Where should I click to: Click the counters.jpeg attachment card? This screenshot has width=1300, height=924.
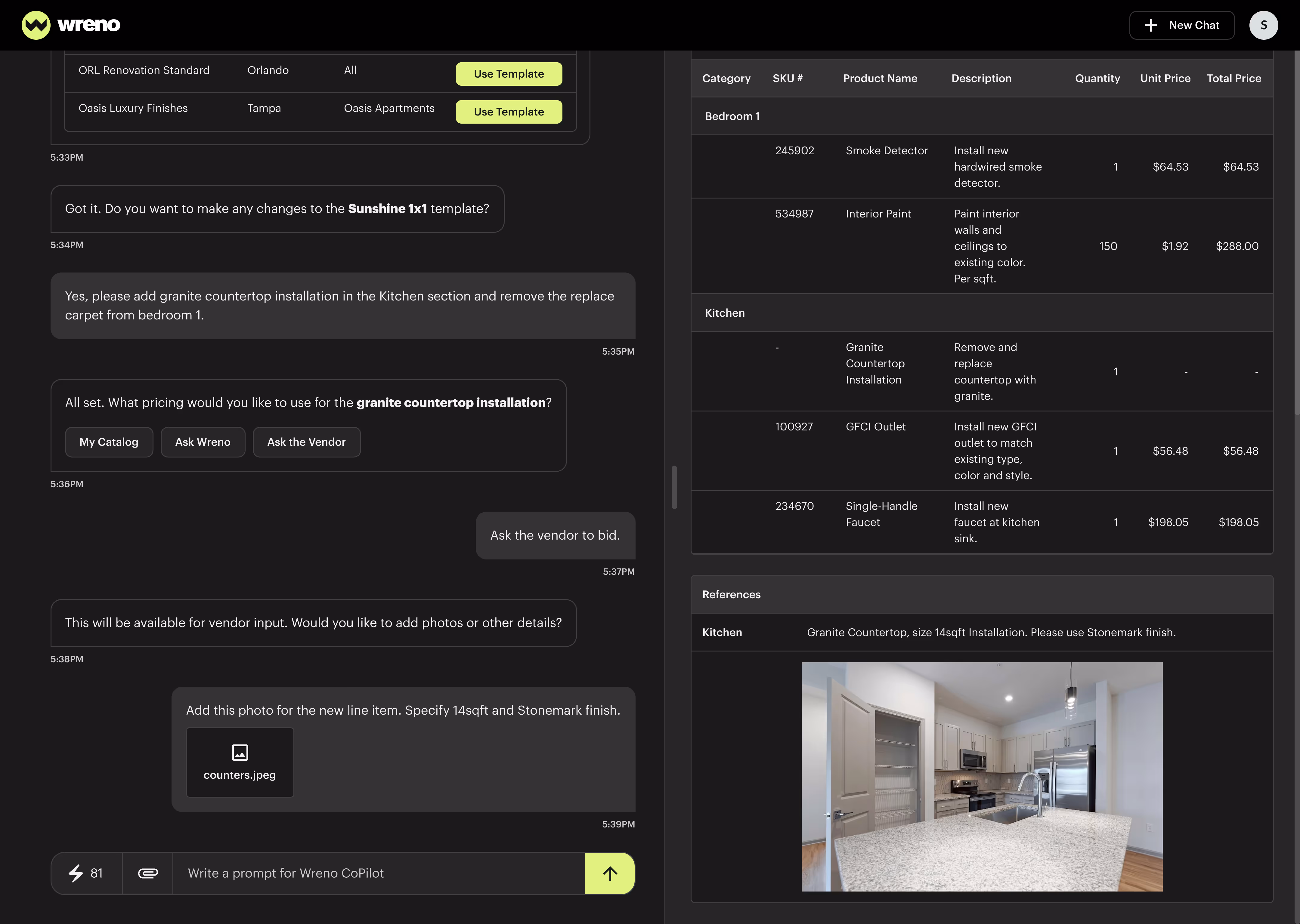240,762
